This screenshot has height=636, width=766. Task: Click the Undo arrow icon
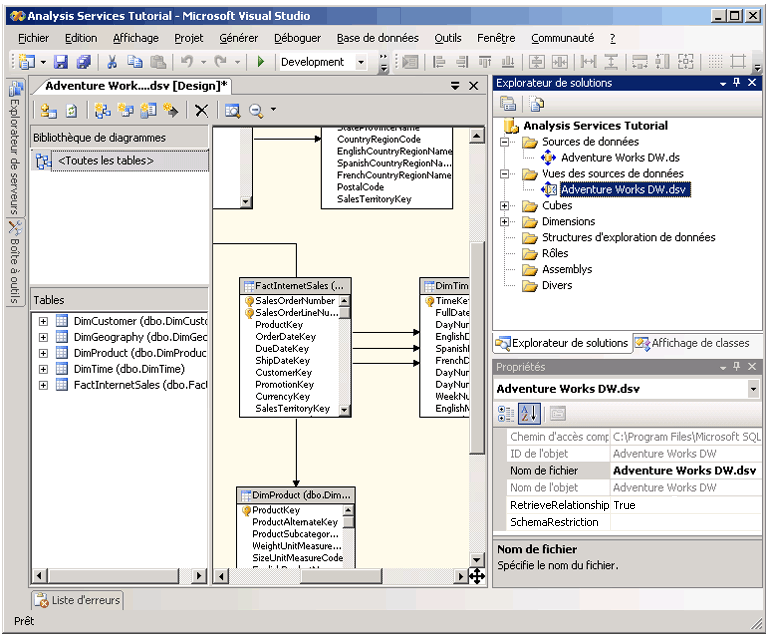(x=187, y=62)
